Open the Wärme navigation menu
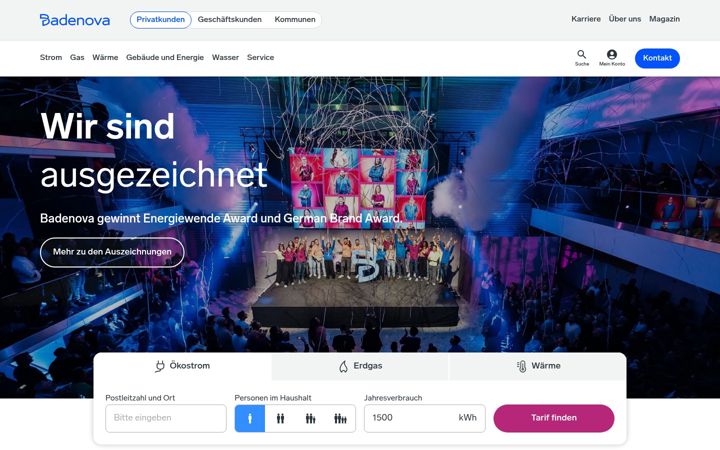Image resolution: width=720 pixels, height=450 pixels. (x=105, y=57)
